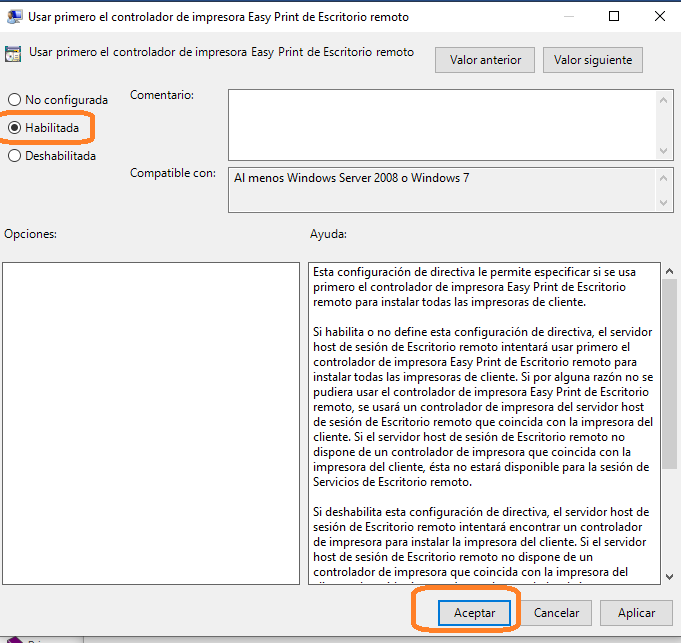Confirm with the Aceptar button
This screenshot has width=681, height=643.
pyautogui.click(x=474, y=613)
